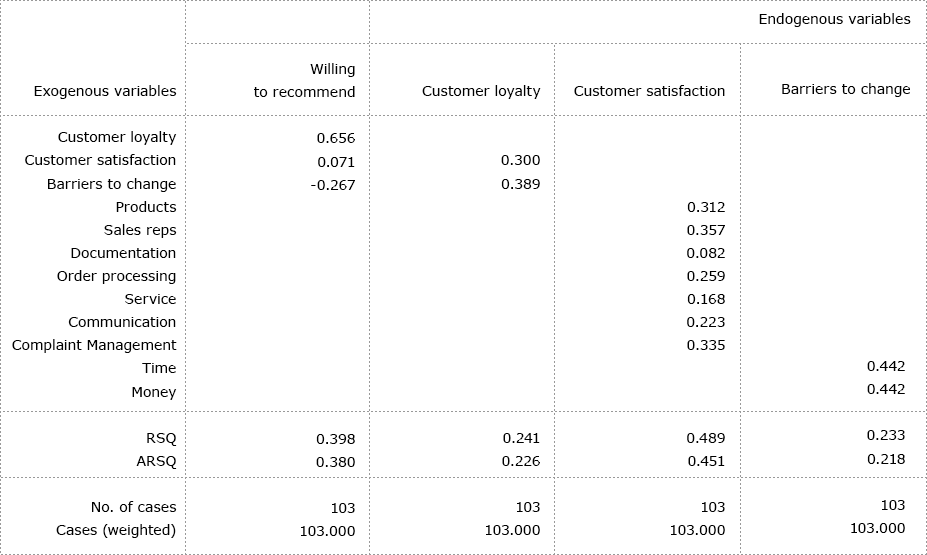
Task: Click the Time coefficient 0.442
Action: coord(886,366)
